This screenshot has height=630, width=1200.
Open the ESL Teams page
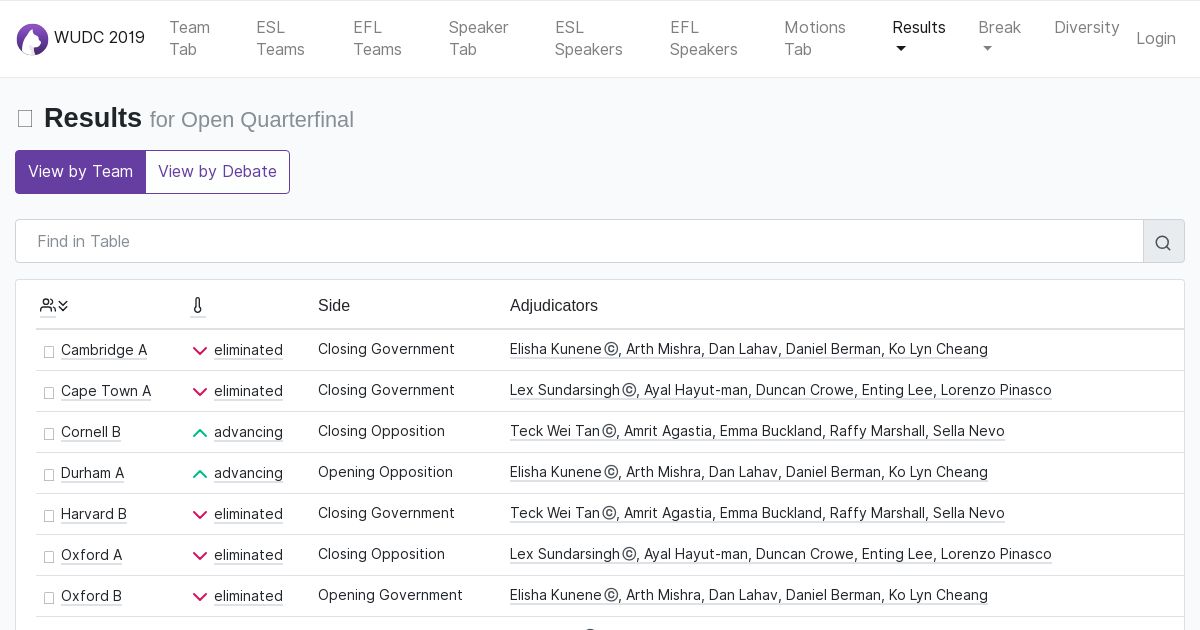[280, 38]
